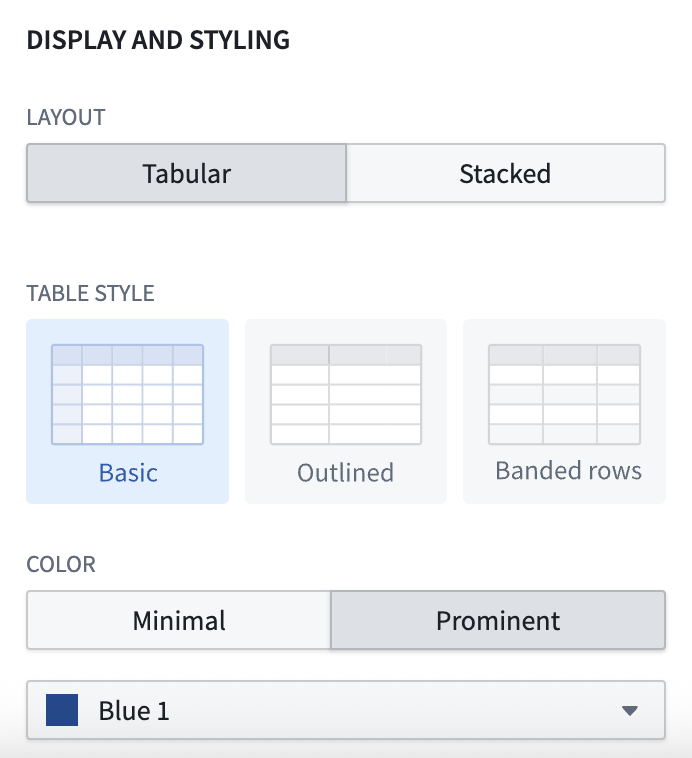692x758 pixels.
Task: Select the Tabular layout option
Action: pyautogui.click(x=187, y=173)
